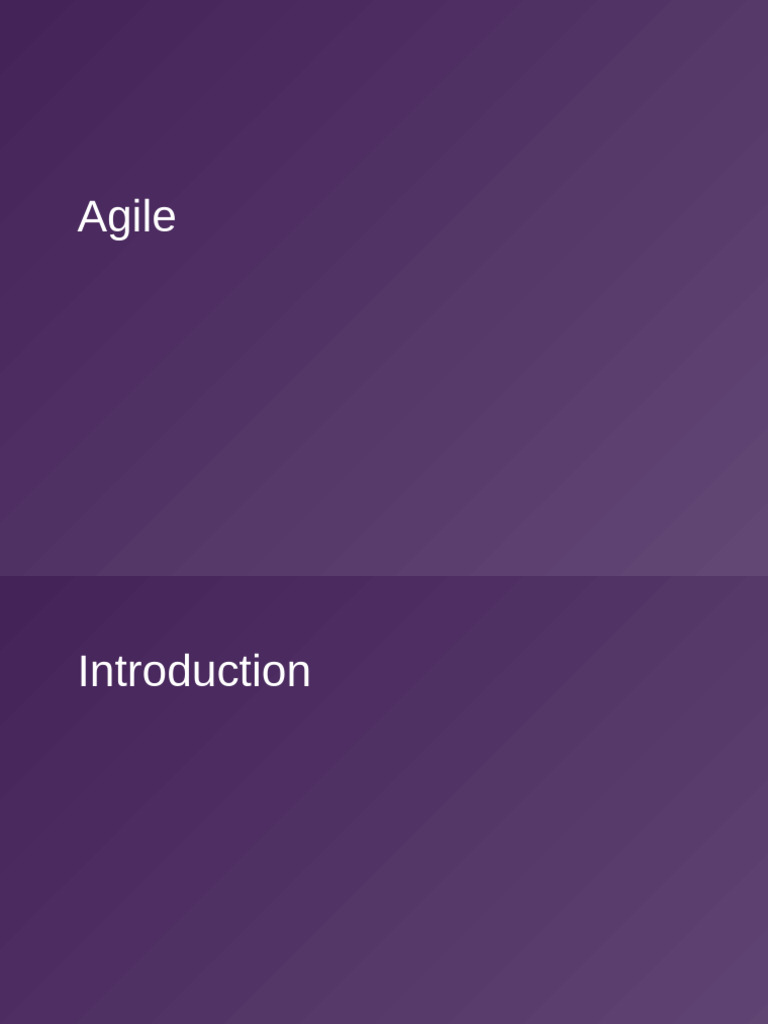Open the Agile title slide
Image resolution: width=768 pixels, height=1024 pixels.
(384, 287)
